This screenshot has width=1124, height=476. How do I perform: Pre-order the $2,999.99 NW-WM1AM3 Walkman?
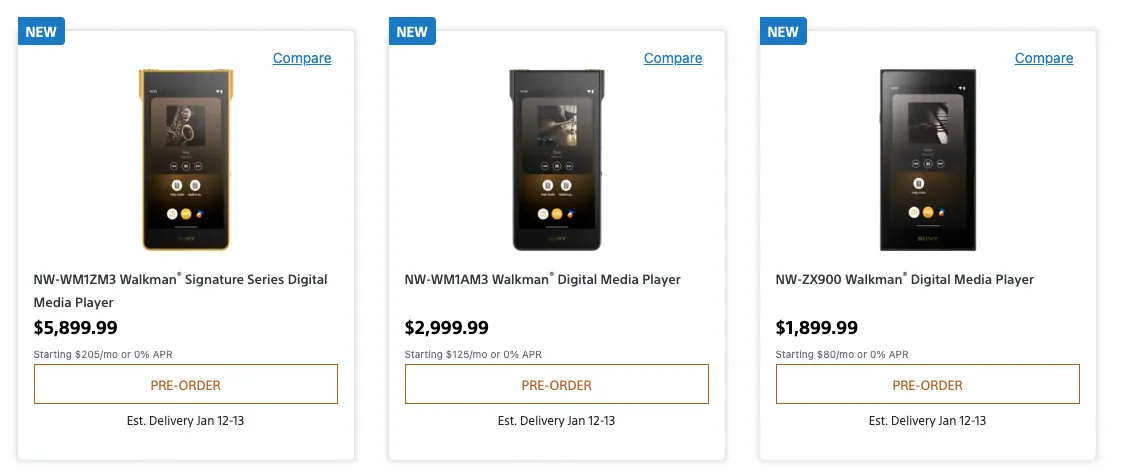tap(557, 384)
